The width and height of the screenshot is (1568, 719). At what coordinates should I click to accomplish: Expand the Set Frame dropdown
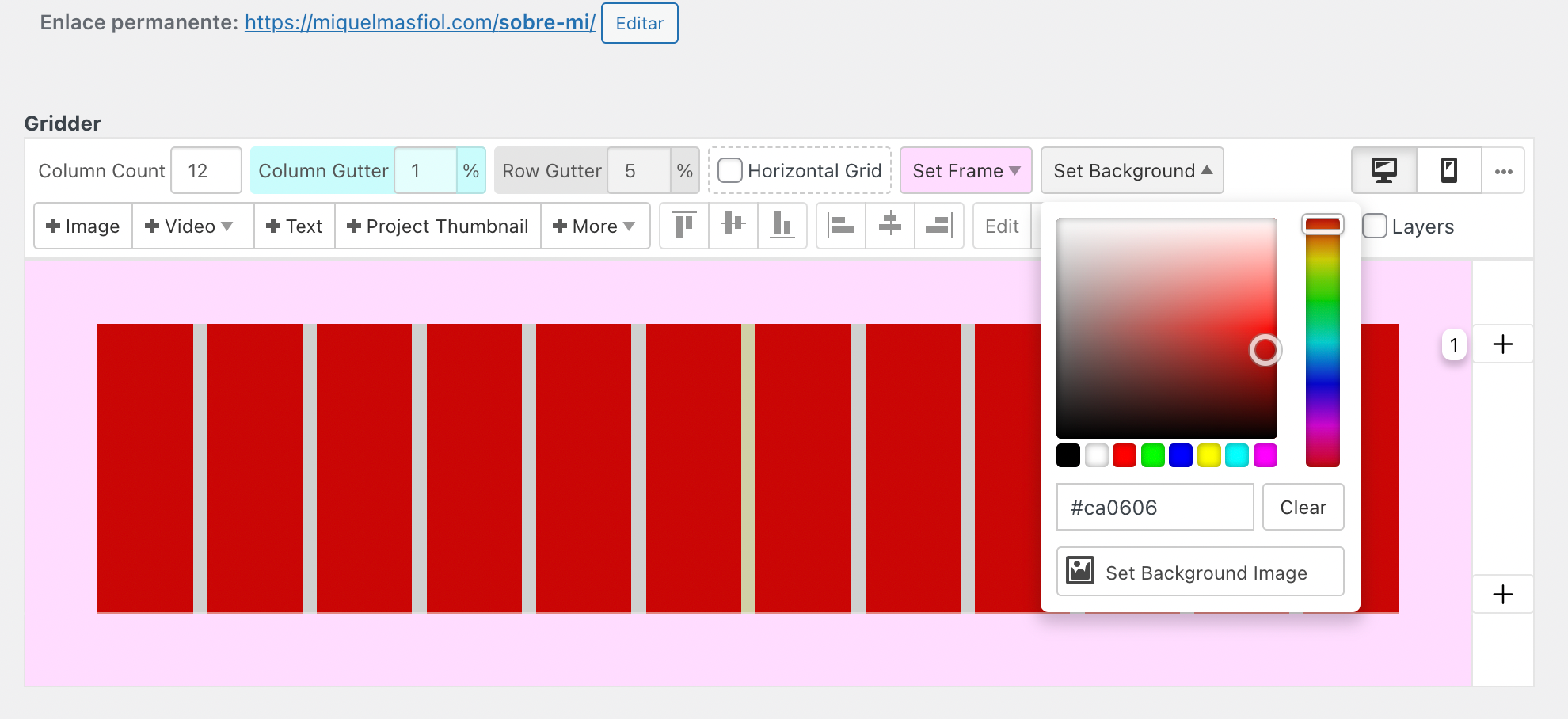[965, 171]
